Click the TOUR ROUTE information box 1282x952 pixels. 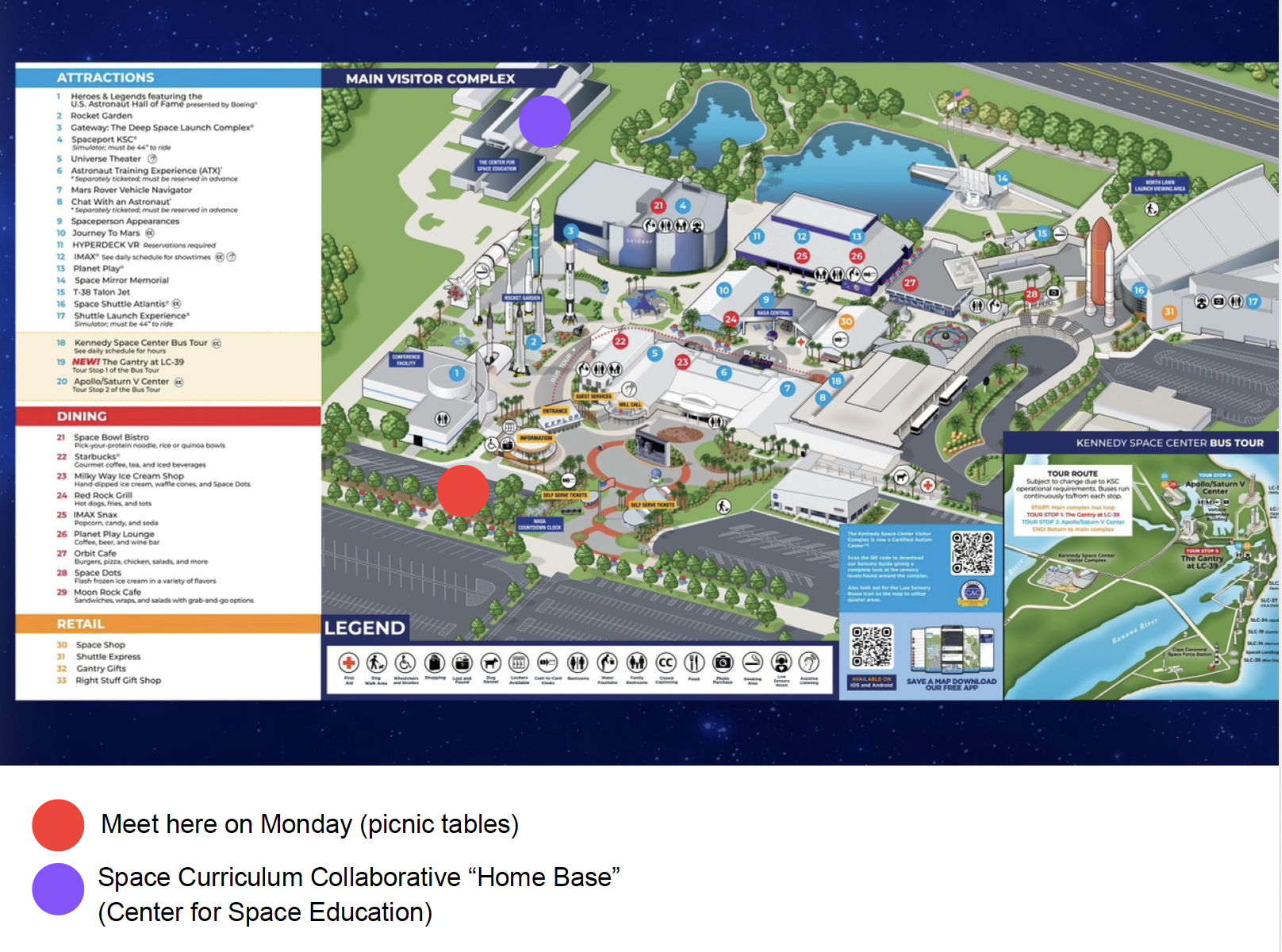pos(1073,501)
